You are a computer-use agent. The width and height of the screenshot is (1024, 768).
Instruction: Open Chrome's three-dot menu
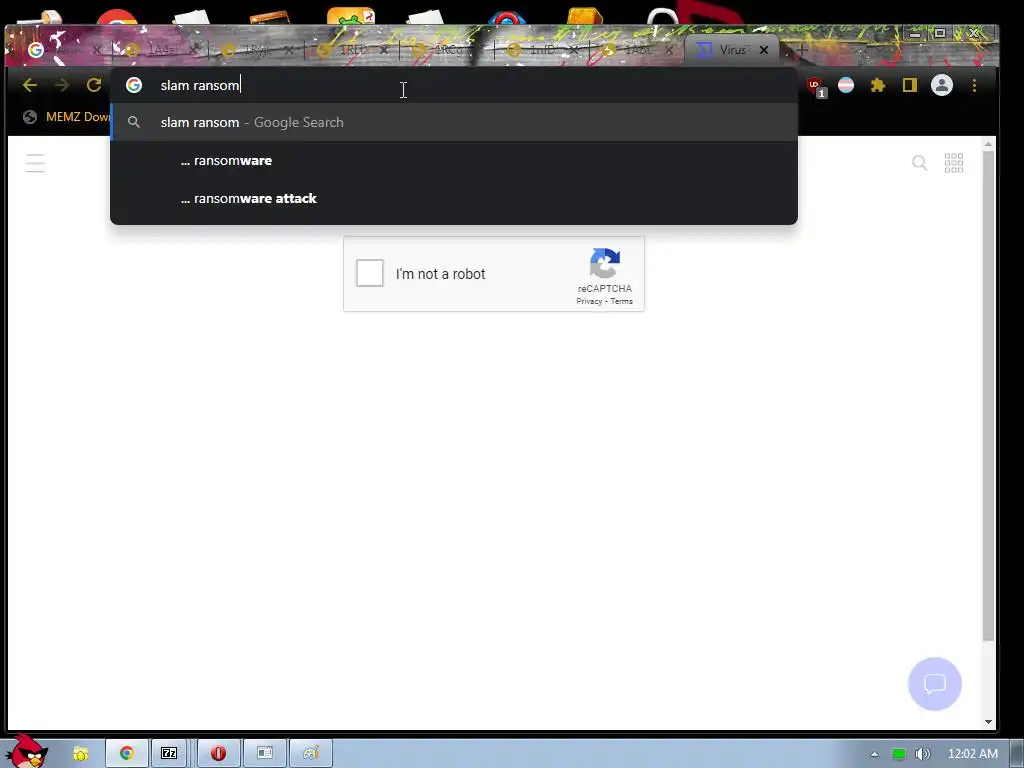[974, 85]
